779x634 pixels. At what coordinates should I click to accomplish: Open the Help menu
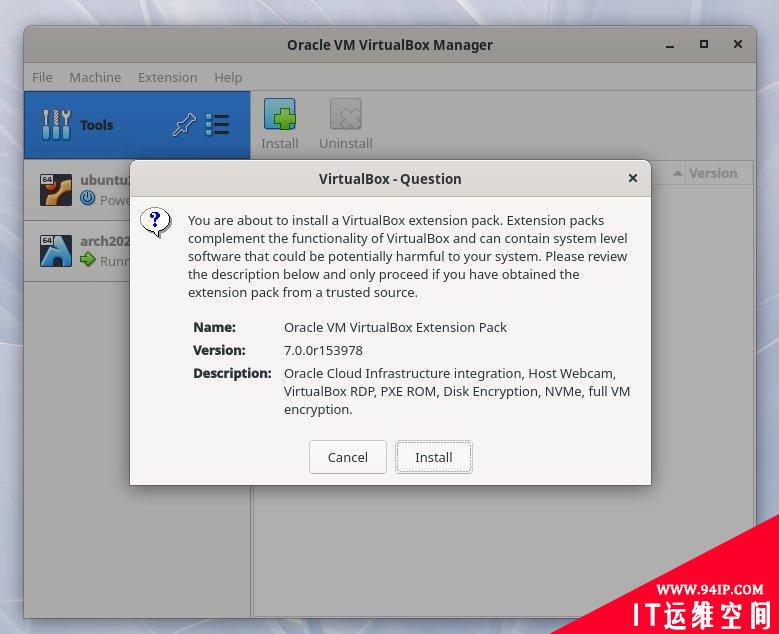click(x=228, y=78)
